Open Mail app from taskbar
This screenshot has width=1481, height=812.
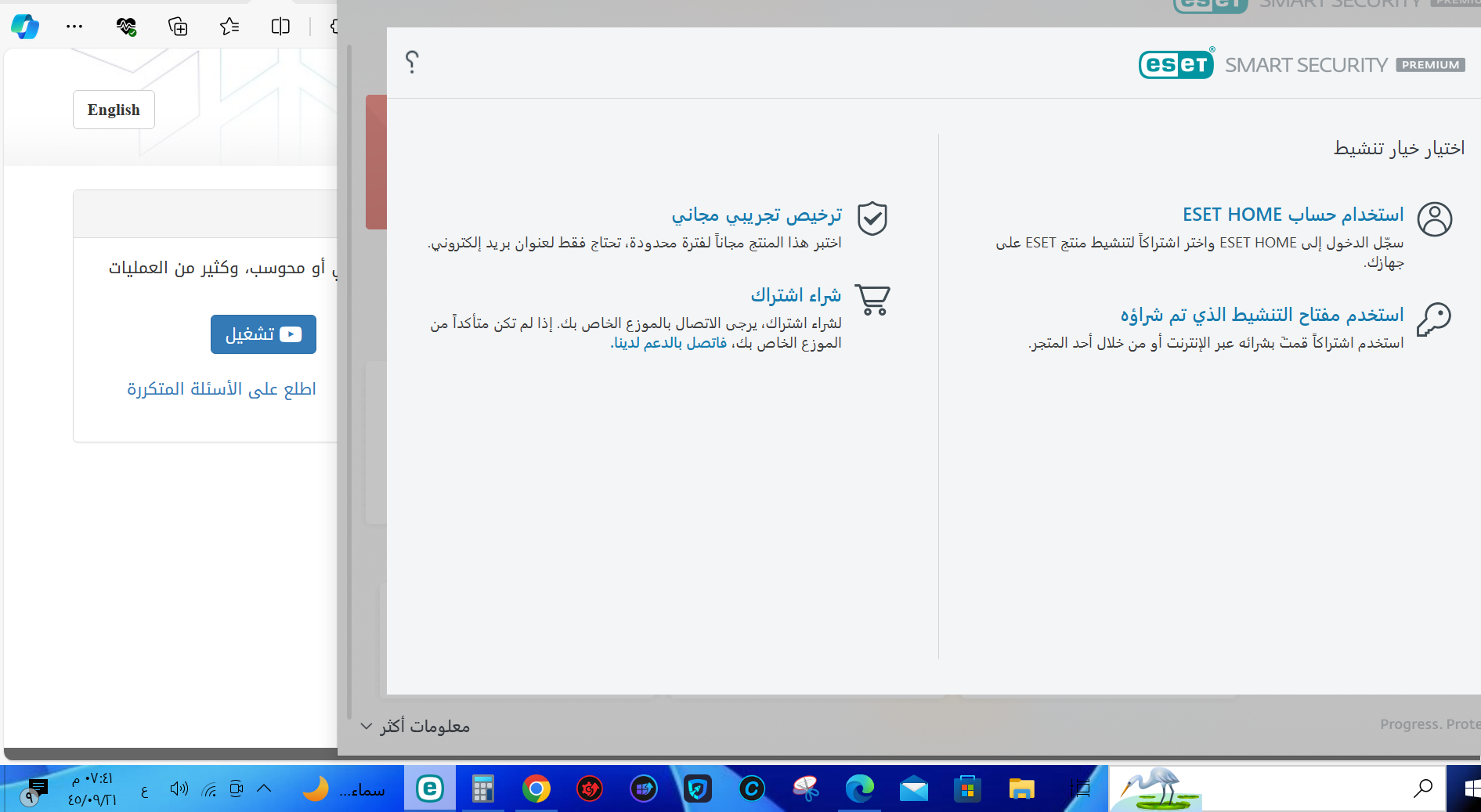[914, 789]
